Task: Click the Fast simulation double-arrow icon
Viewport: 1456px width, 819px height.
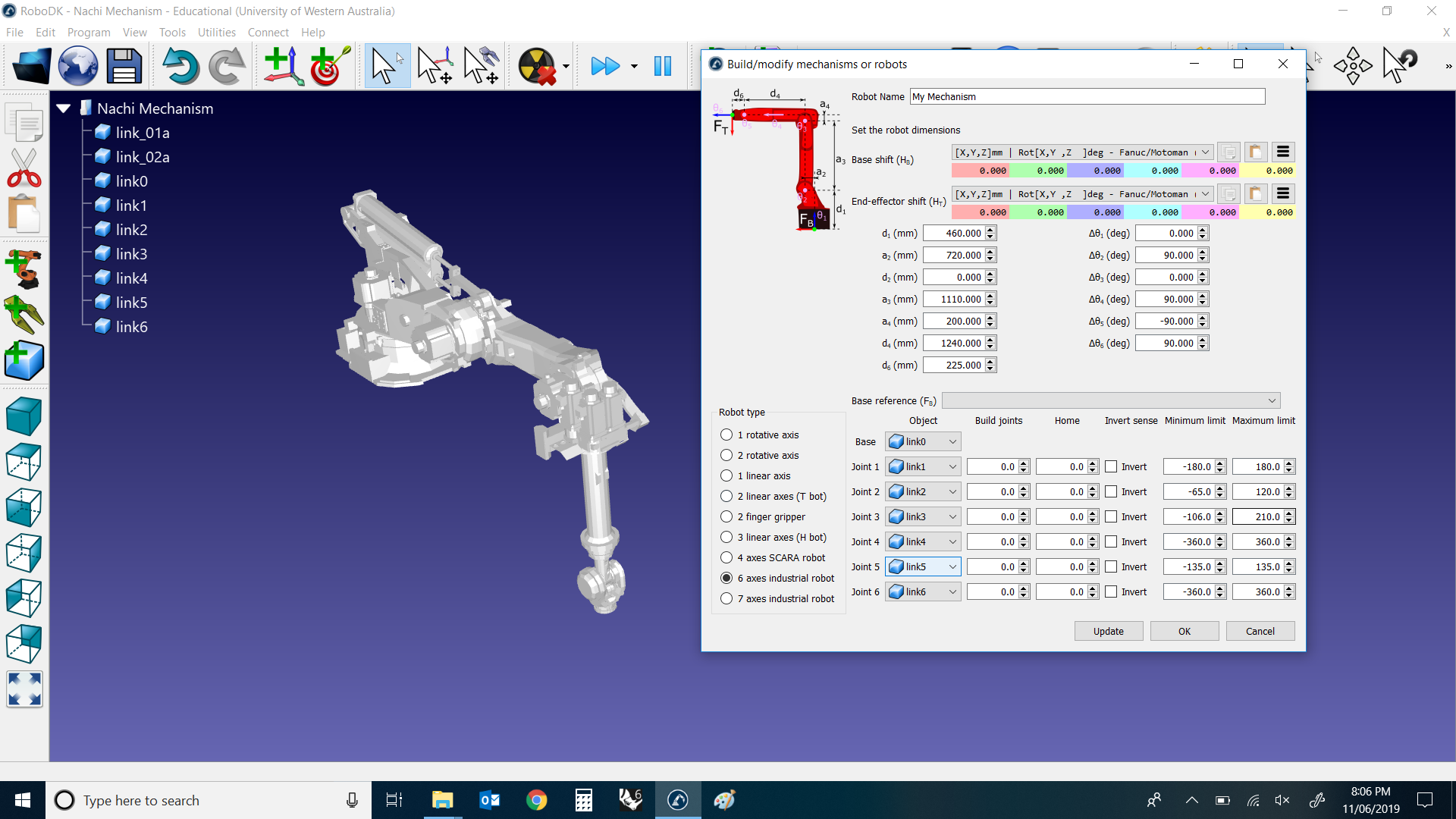Action: coord(605,66)
